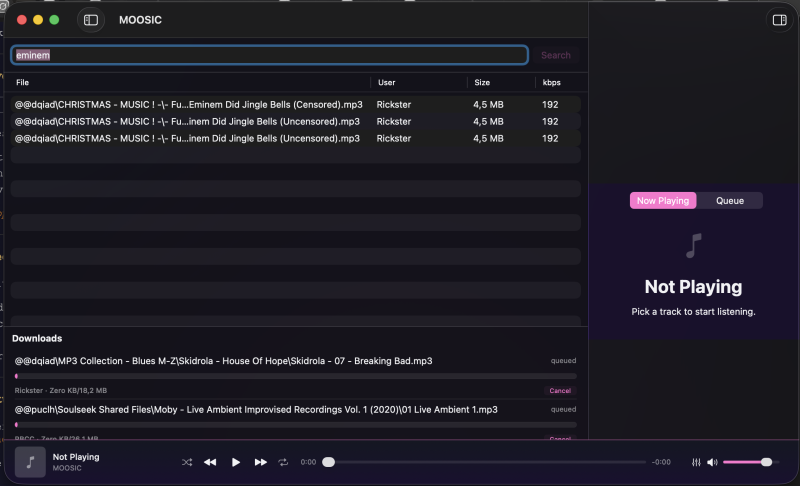Click the playback progress slider knob
Viewport: 800px width, 486px height.
329,462
